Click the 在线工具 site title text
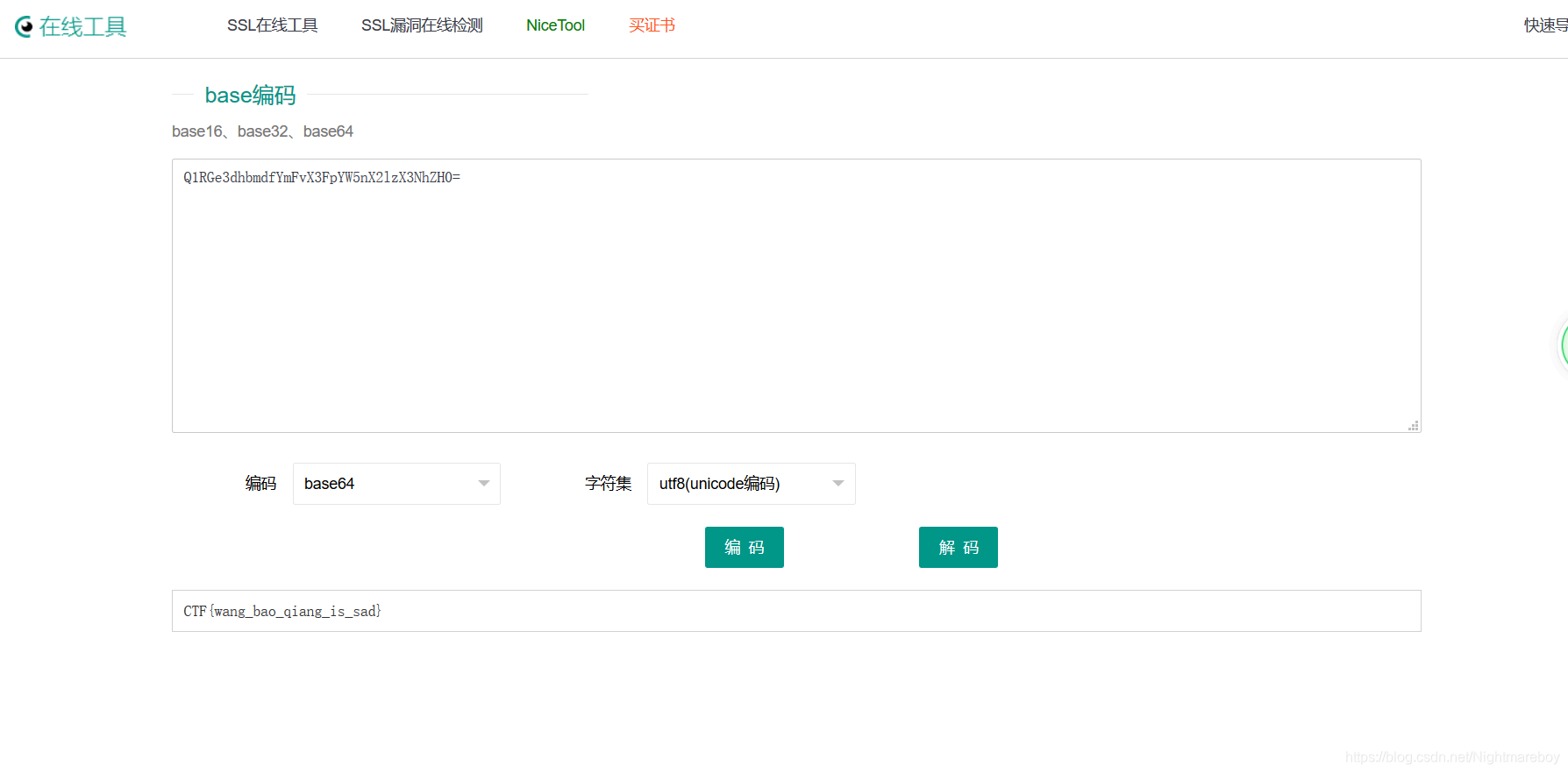The width and height of the screenshot is (1568, 773). click(x=83, y=26)
